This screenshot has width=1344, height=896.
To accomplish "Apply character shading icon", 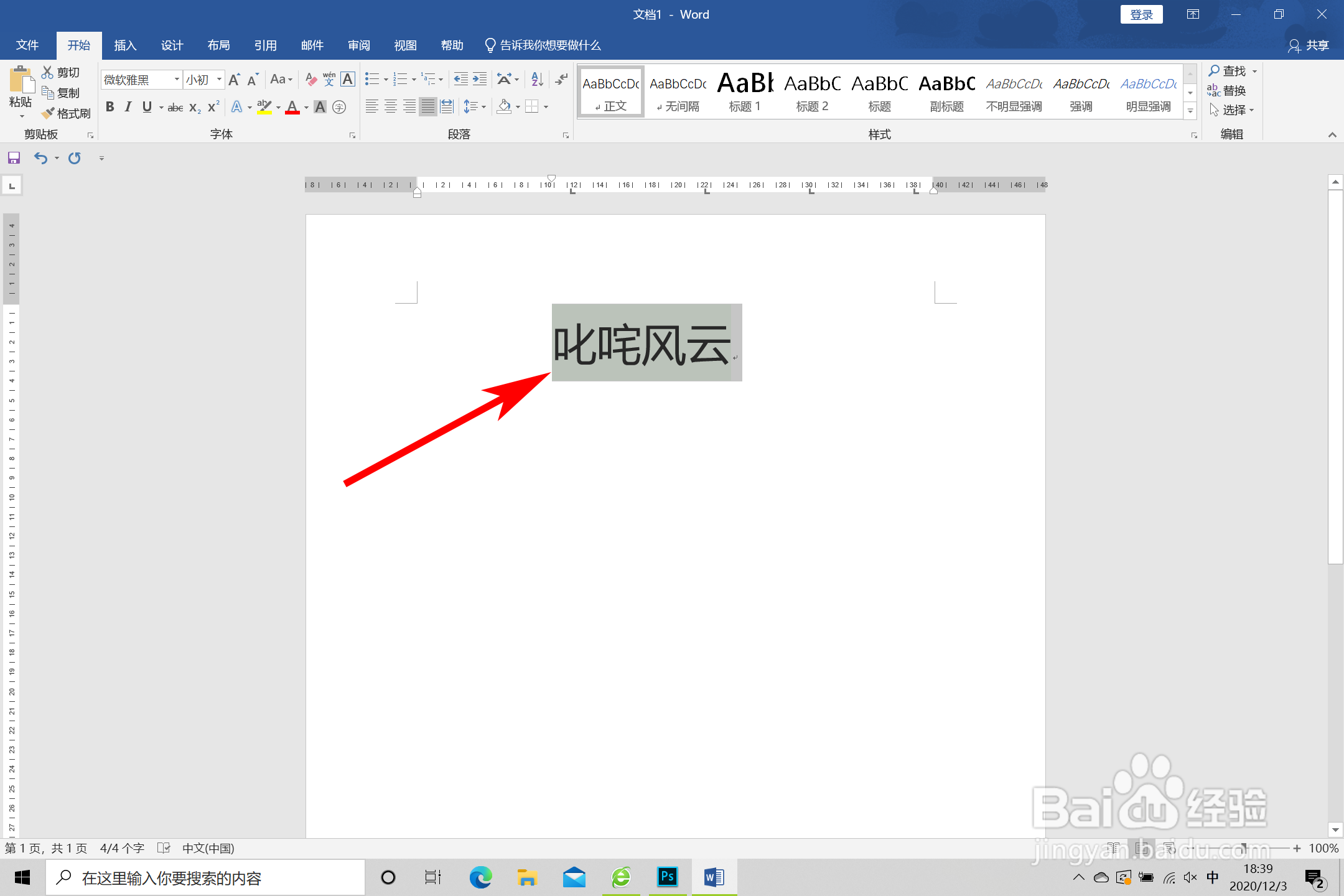I will coord(320,107).
